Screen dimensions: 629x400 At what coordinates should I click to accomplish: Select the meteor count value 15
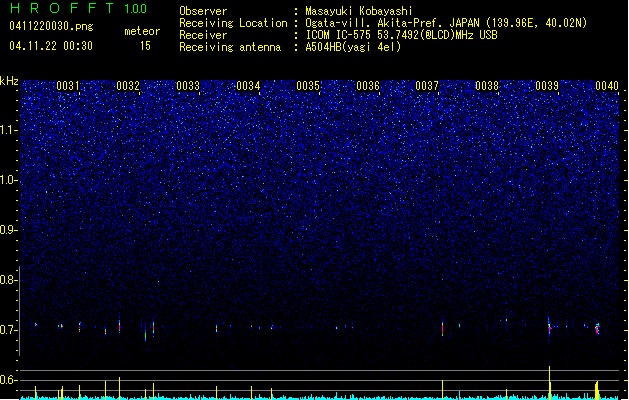[x=145, y=46]
